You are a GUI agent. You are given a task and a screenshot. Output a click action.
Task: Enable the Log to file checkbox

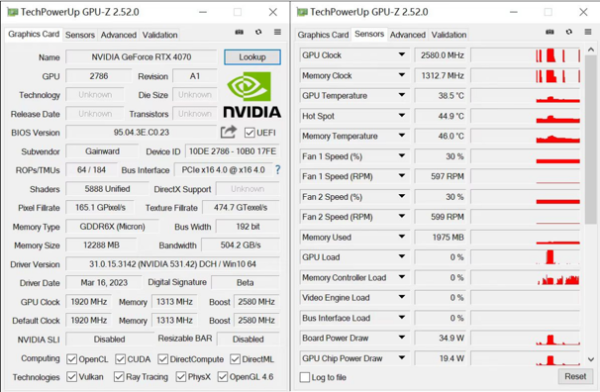(x=305, y=377)
